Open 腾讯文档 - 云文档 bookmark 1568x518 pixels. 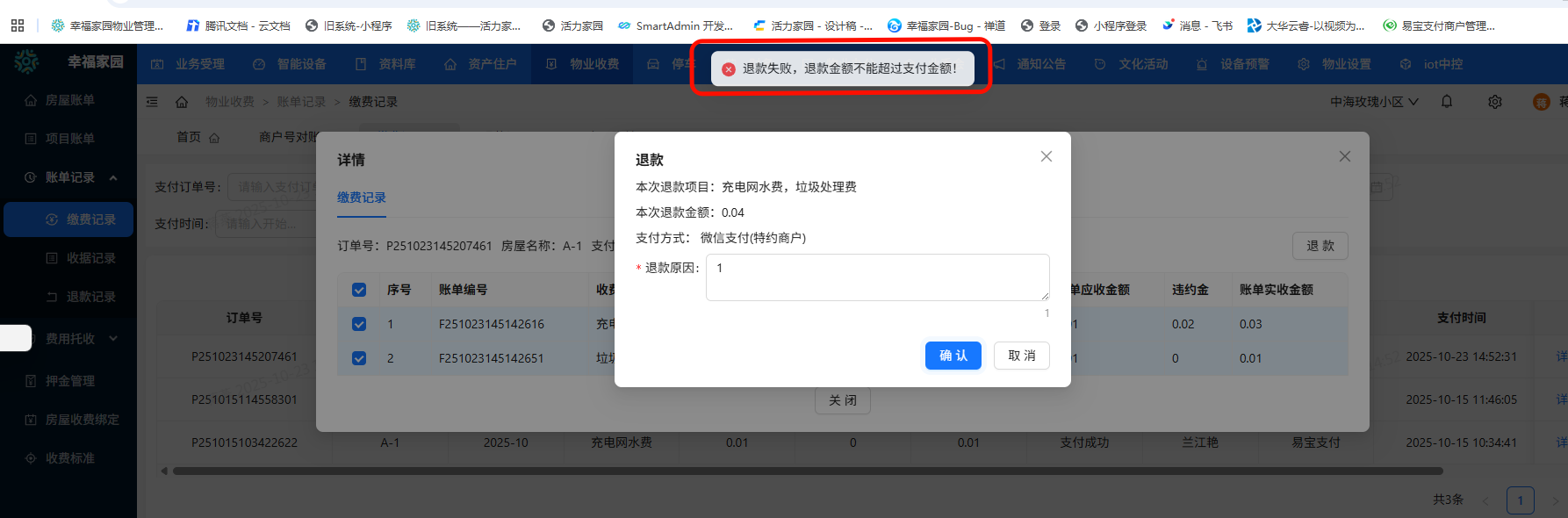click(238, 25)
